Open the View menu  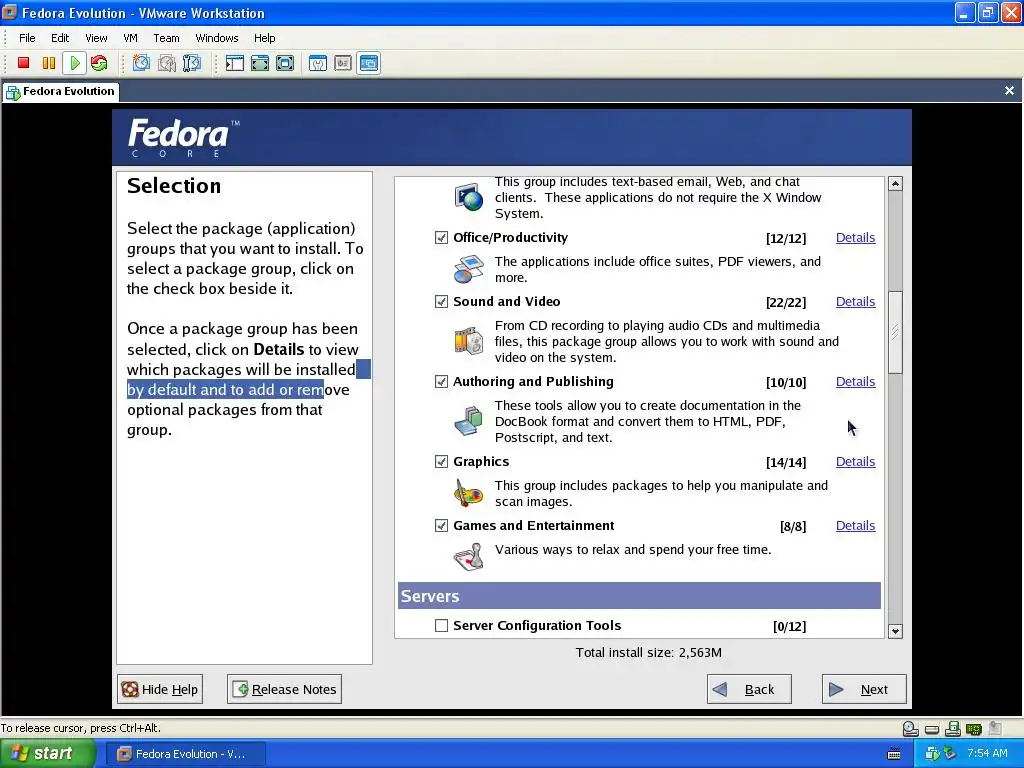[x=96, y=38]
